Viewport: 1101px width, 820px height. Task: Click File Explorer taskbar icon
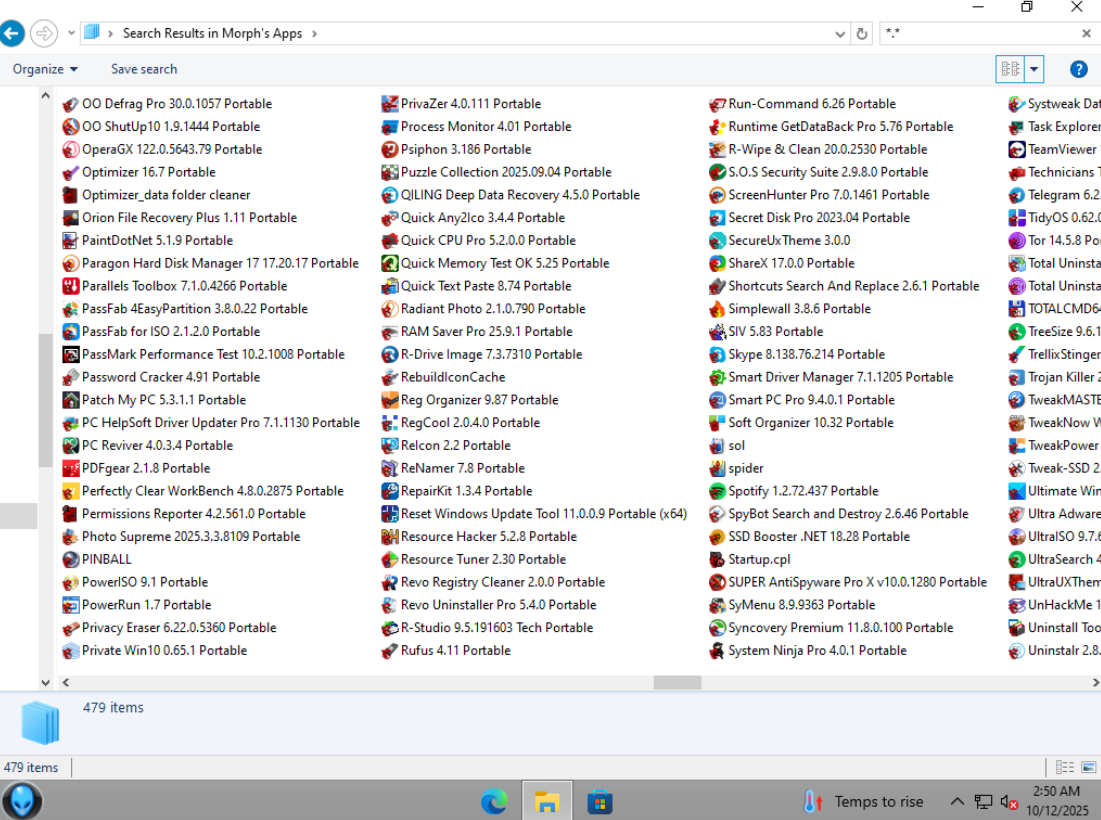(x=547, y=802)
